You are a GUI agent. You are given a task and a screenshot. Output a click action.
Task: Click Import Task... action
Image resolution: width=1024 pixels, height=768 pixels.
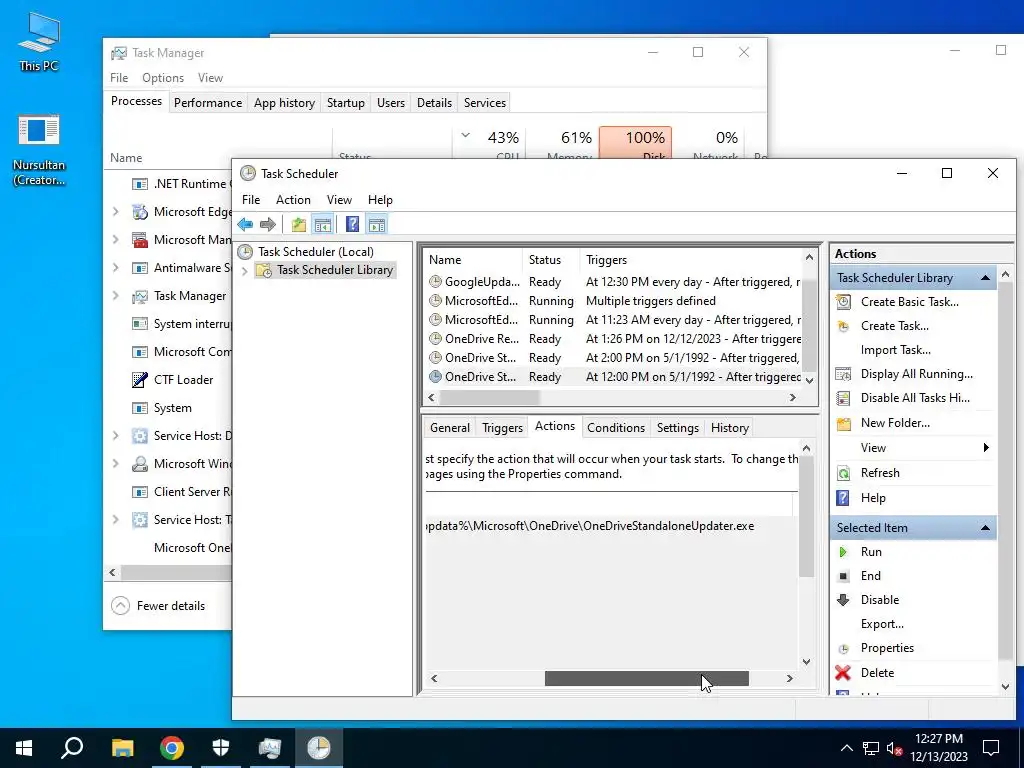[895, 350]
